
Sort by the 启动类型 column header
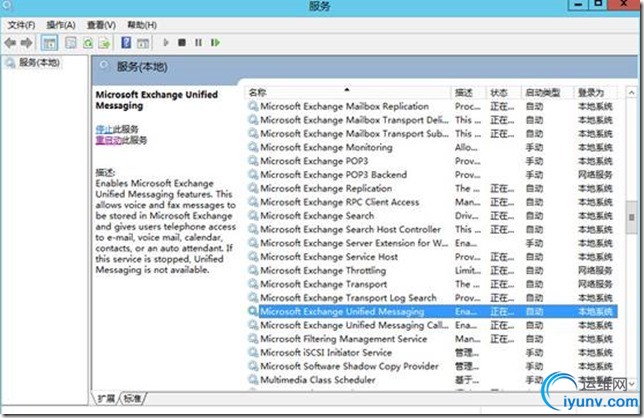(x=547, y=93)
